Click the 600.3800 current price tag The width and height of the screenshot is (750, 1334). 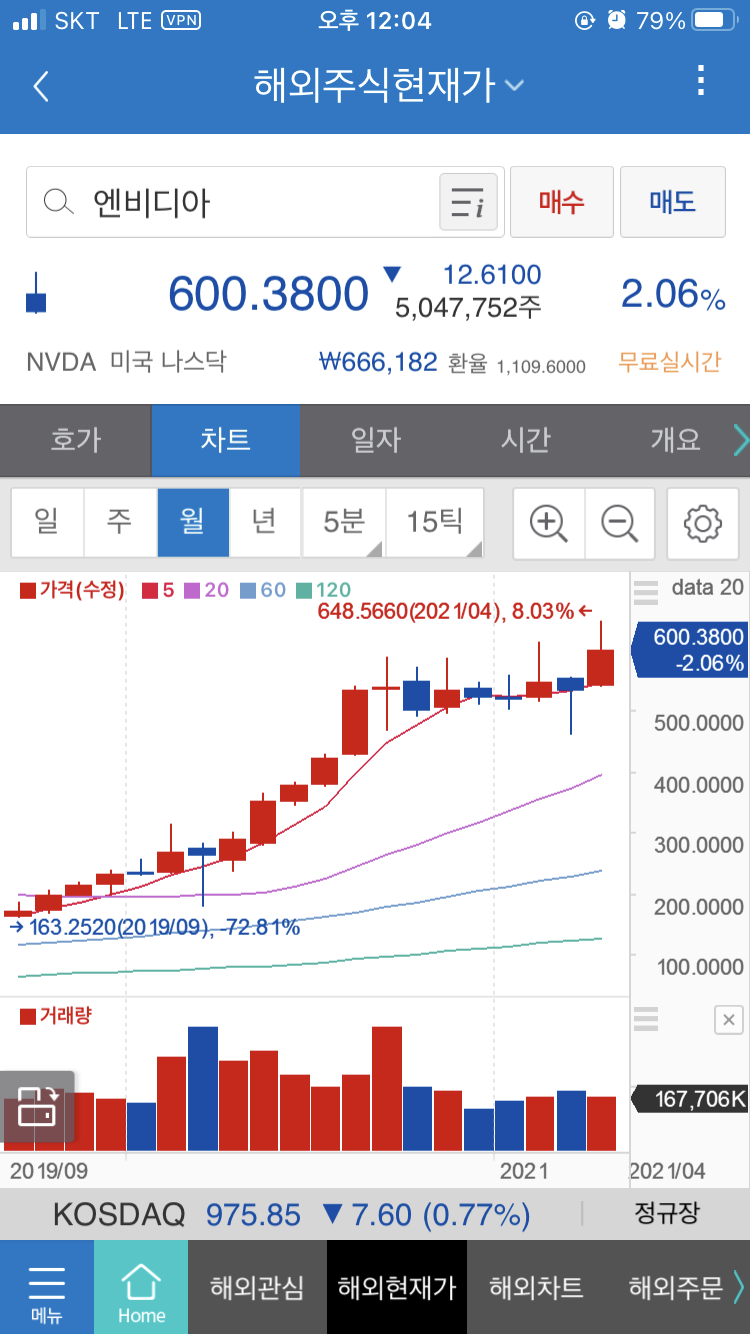690,650
